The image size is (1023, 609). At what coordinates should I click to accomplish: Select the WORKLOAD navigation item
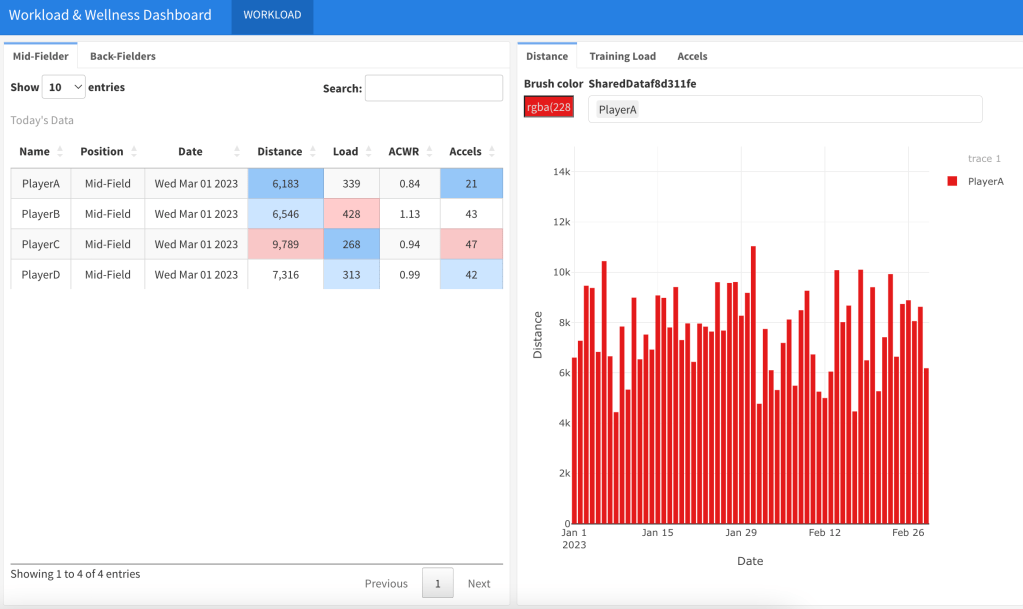click(x=272, y=16)
